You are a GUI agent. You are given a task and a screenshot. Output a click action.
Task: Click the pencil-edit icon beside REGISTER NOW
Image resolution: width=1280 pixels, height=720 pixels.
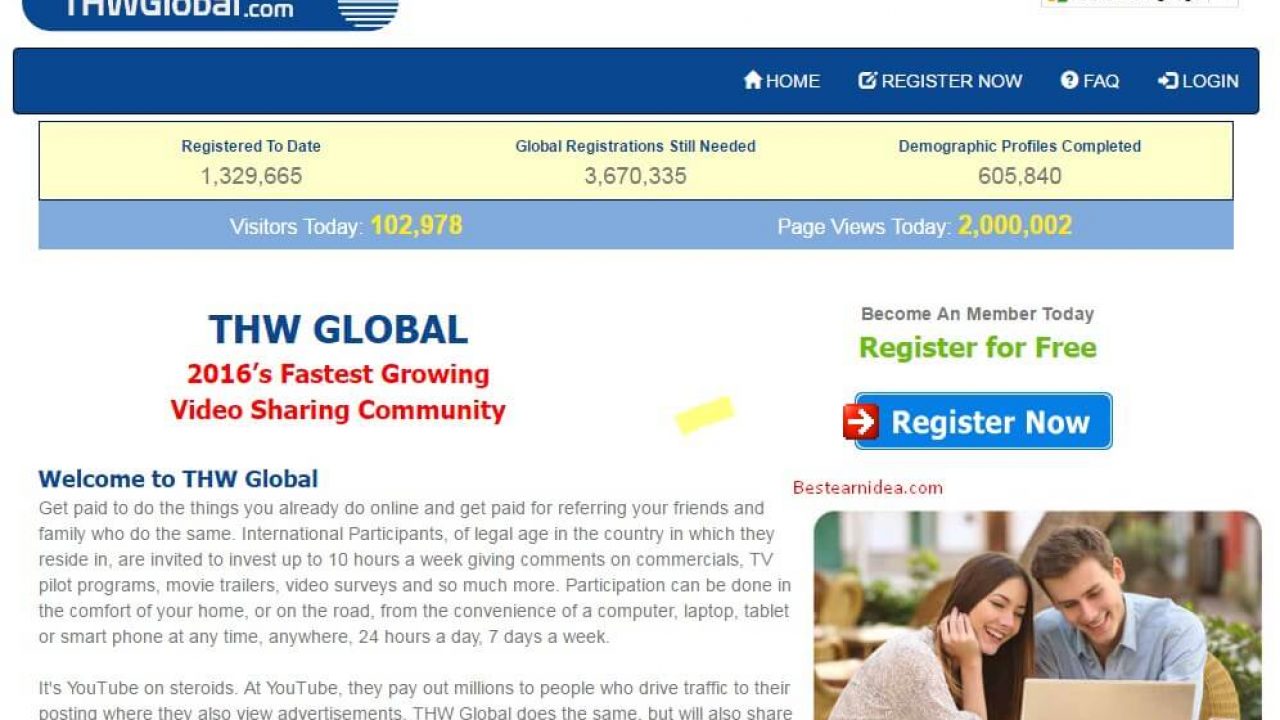[x=867, y=80]
